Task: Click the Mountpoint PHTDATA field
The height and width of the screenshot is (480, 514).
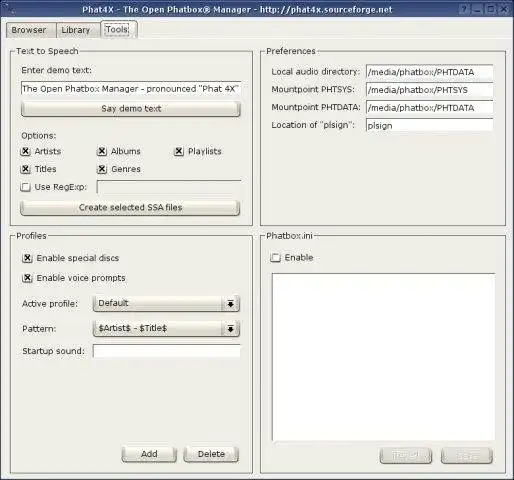Action: 429,108
